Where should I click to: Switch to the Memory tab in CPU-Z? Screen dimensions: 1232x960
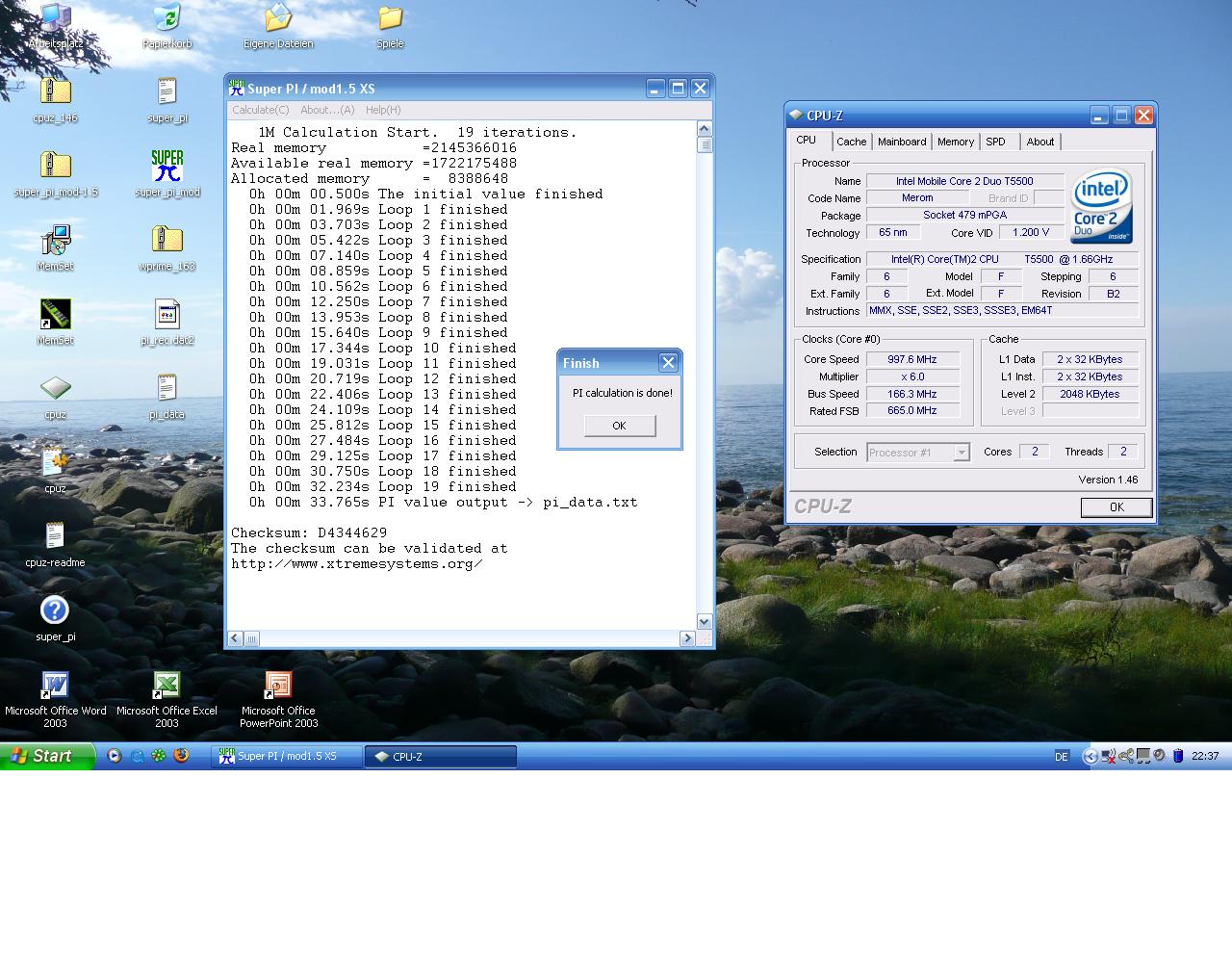click(x=956, y=142)
